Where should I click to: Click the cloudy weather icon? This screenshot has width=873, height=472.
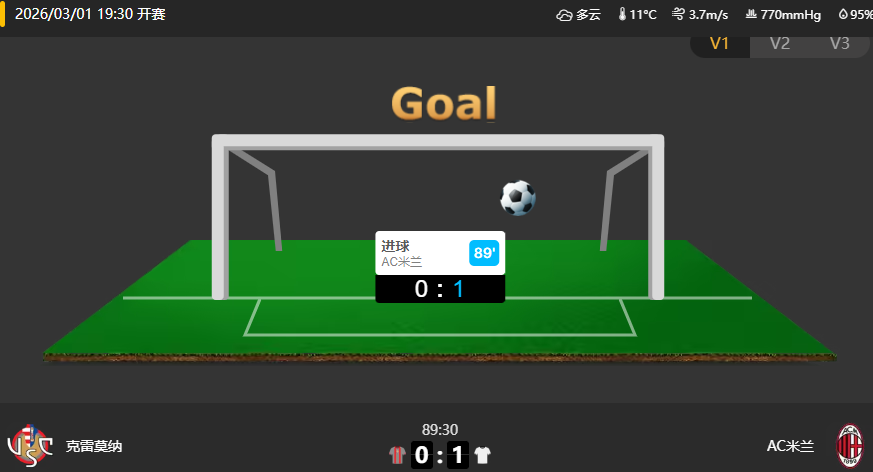564,15
